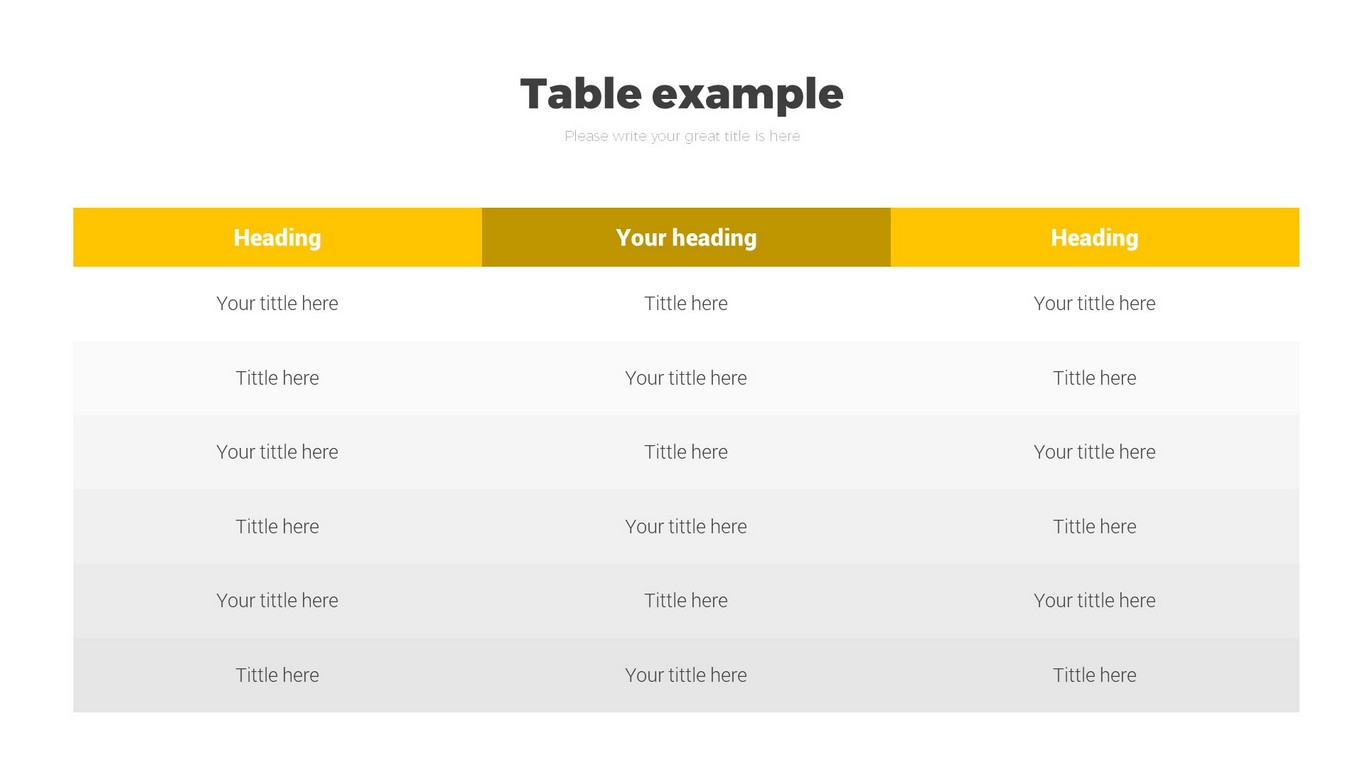Select the last column's "Heading" header cell

coord(1094,237)
